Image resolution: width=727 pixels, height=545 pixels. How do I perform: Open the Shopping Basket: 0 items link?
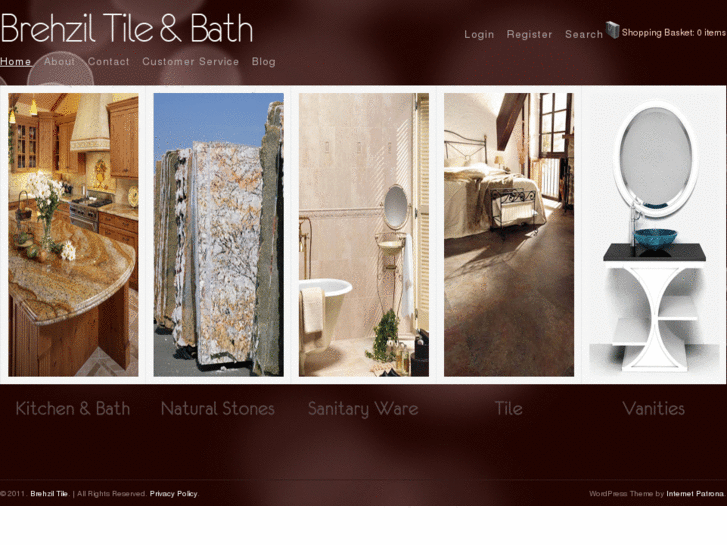pos(674,32)
